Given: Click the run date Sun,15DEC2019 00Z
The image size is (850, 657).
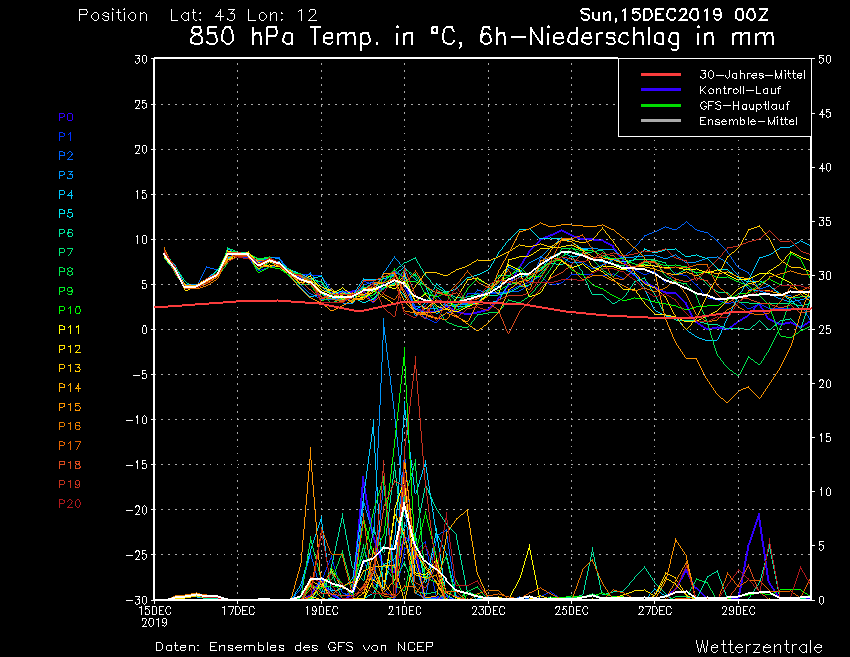Looking at the screenshot, I should [681, 15].
